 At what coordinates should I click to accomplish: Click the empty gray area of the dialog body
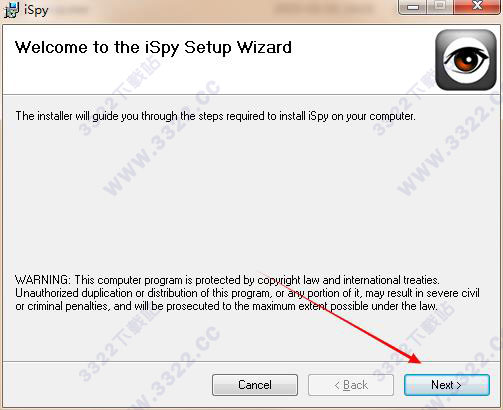tap(250, 200)
